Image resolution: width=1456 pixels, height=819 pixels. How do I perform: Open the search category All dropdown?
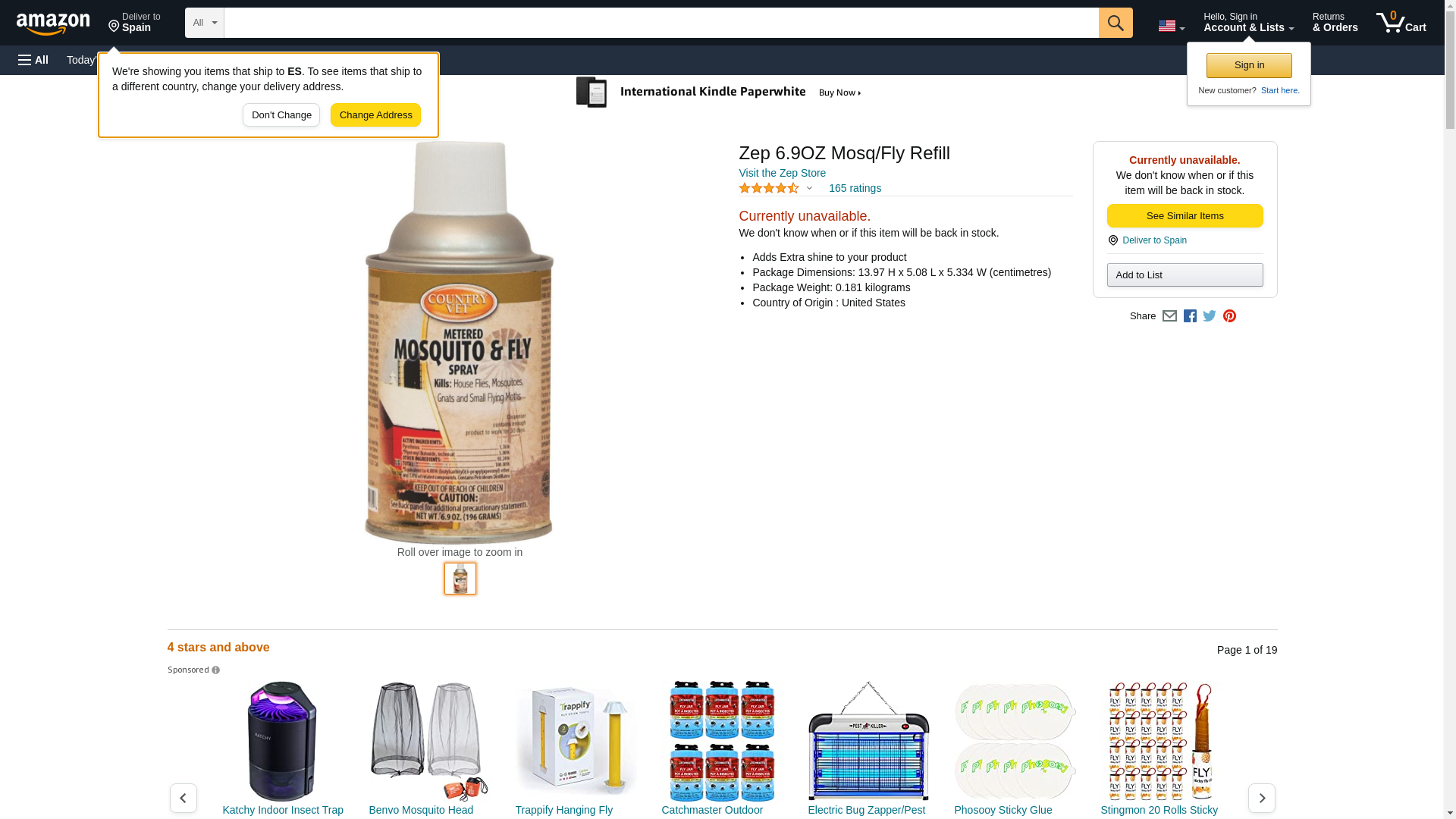click(x=205, y=23)
